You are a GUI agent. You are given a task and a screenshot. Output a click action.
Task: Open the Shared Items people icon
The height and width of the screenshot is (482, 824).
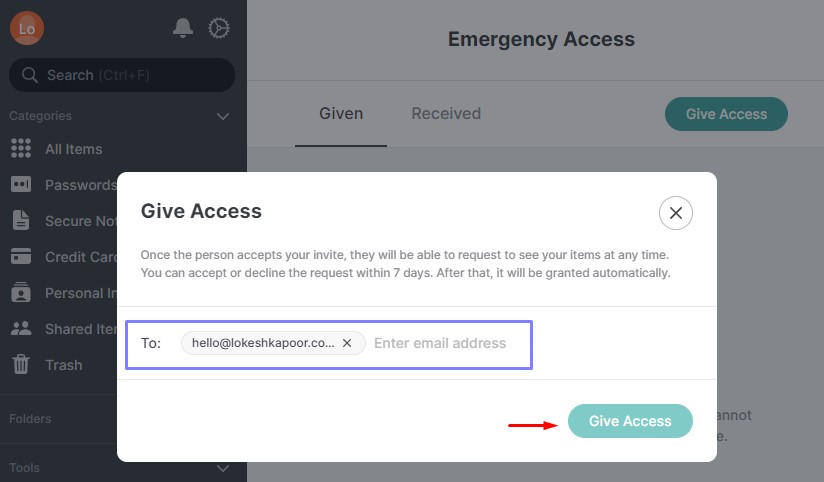pyautogui.click(x=21, y=329)
